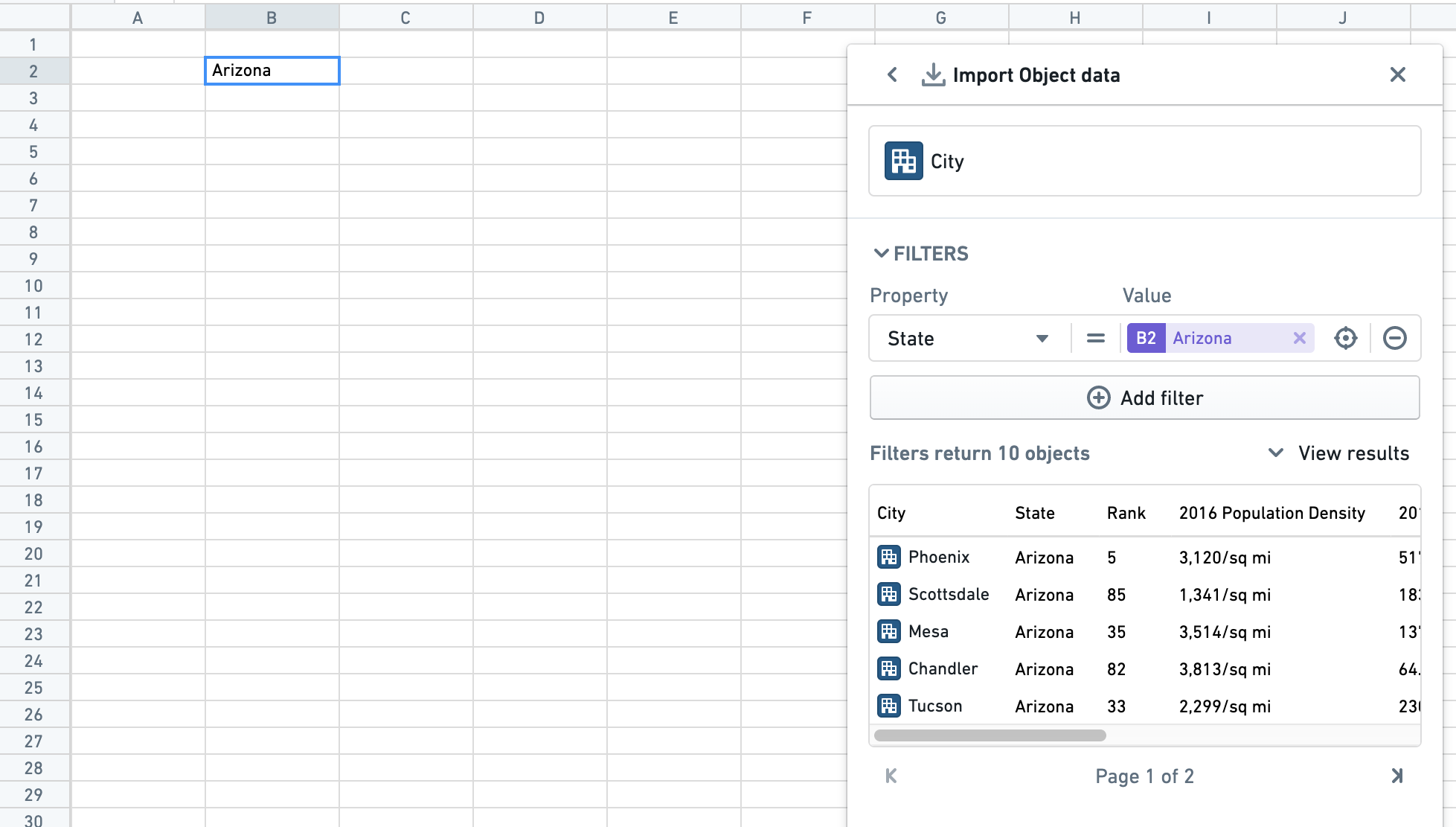Viewport: 1456px width, 827px height.
Task: Click the rank value 85
Action: click(x=1116, y=595)
